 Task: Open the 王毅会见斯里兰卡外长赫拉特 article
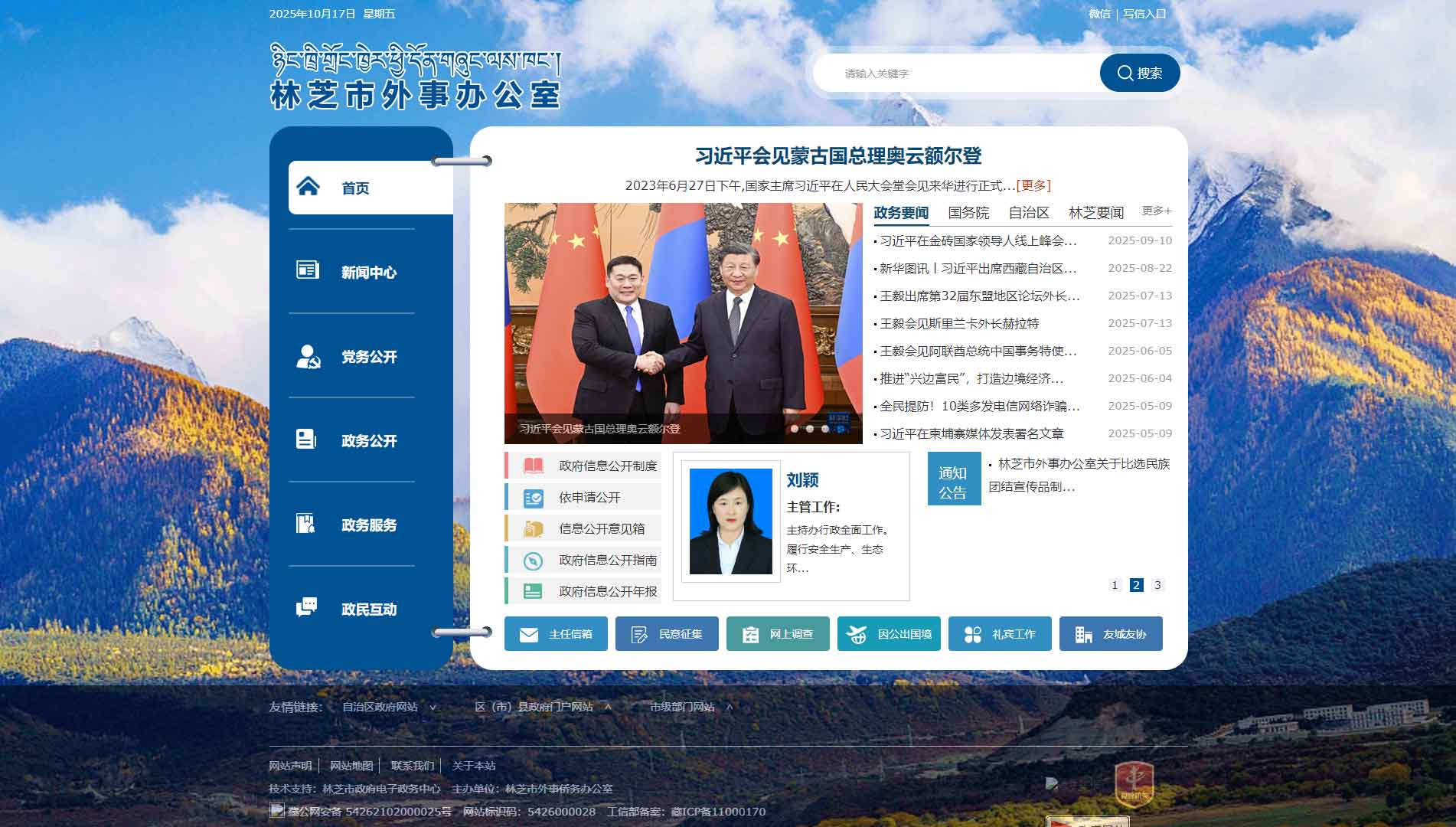(x=959, y=323)
